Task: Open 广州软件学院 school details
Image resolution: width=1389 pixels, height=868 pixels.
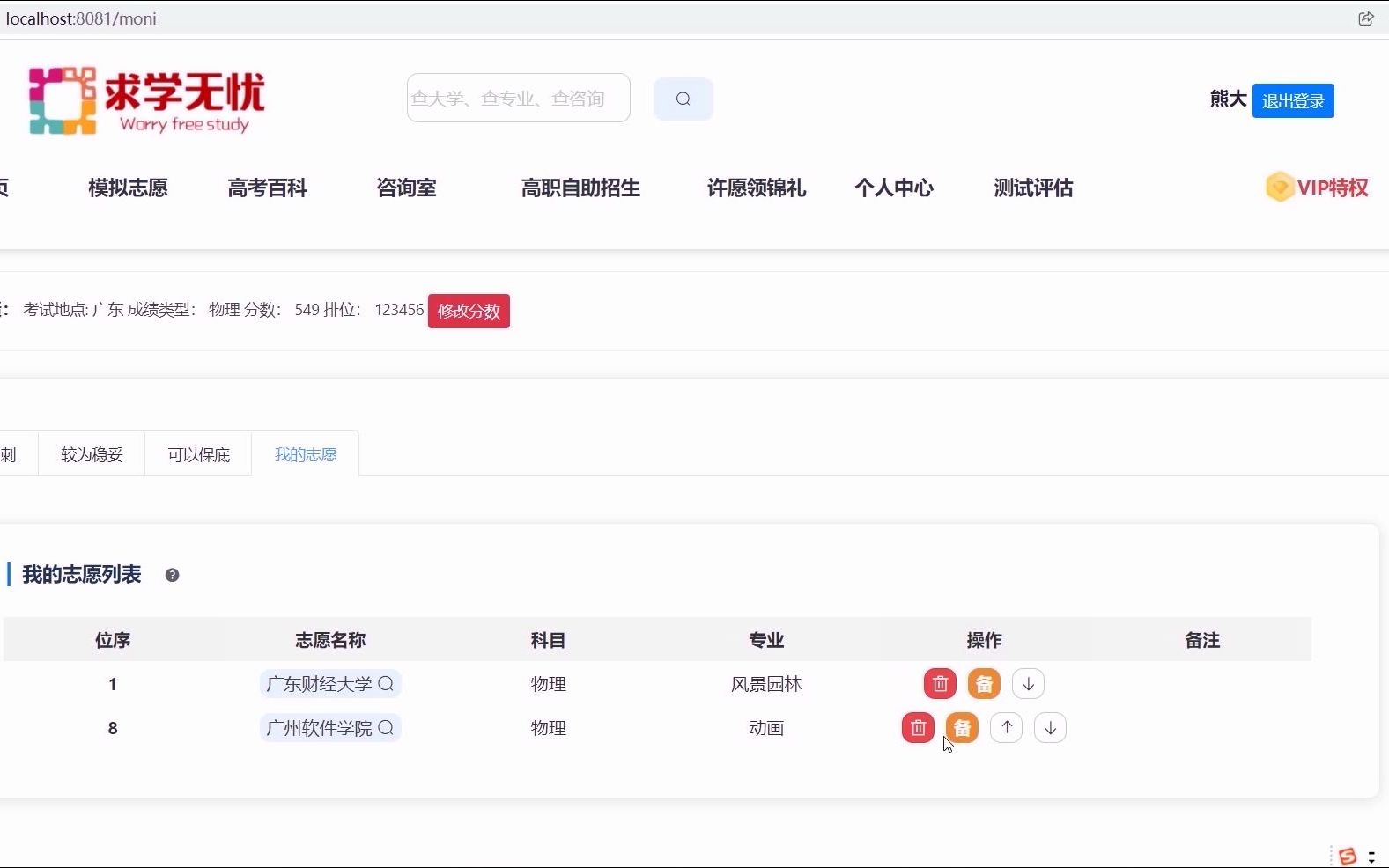Action: tap(330, 728)
